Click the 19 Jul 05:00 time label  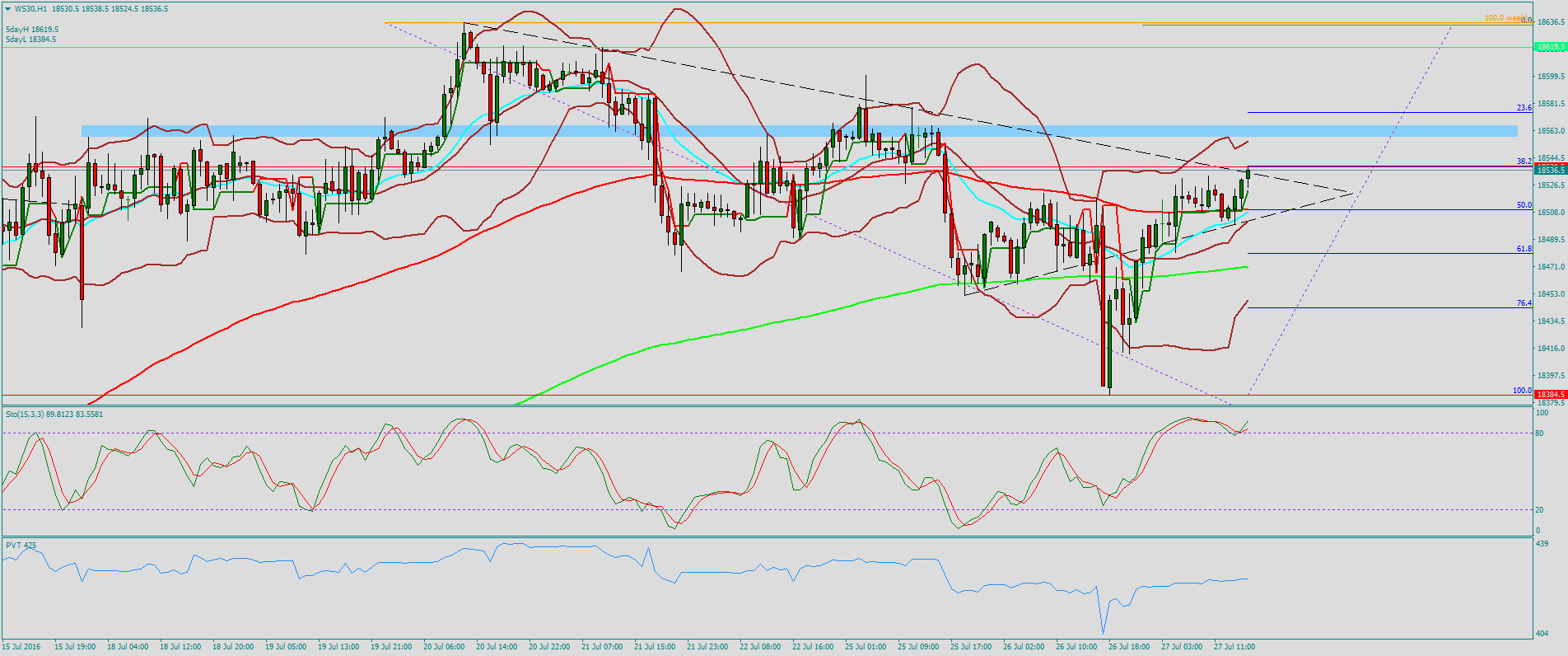click(286, 647)
